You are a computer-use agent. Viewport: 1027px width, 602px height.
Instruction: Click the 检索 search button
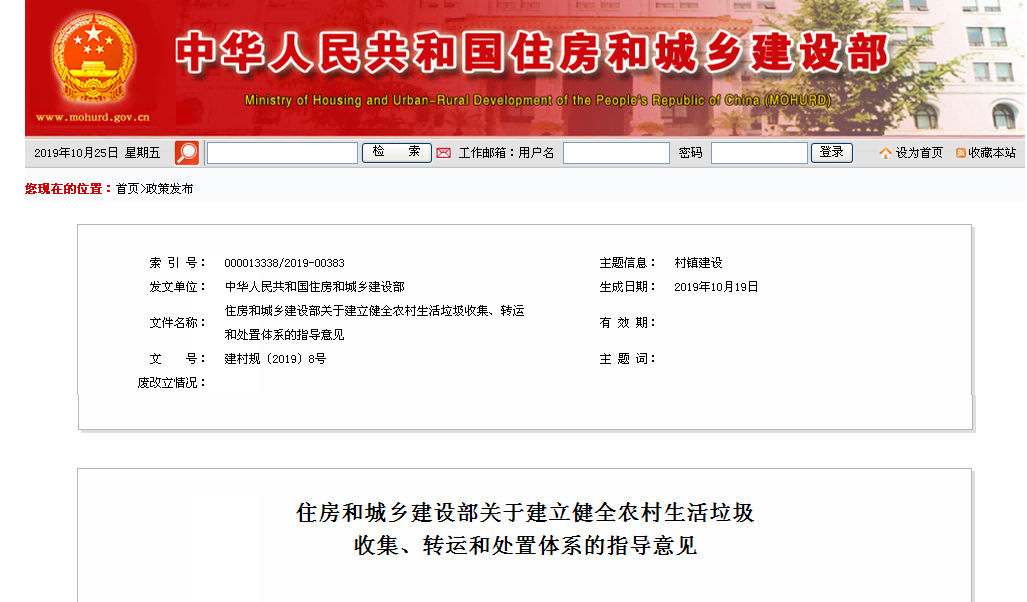pos(396,153)
